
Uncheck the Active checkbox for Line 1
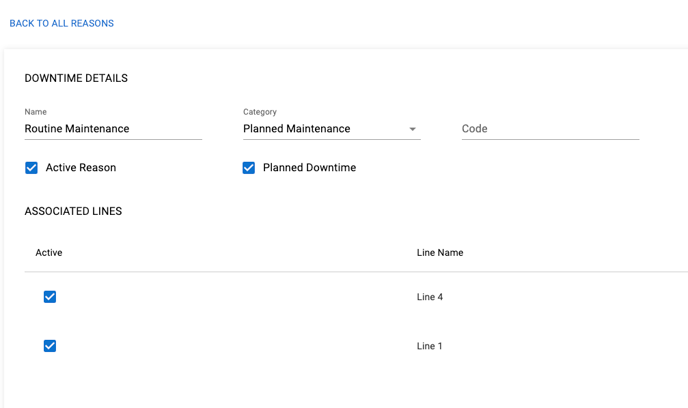click(50, 346)
